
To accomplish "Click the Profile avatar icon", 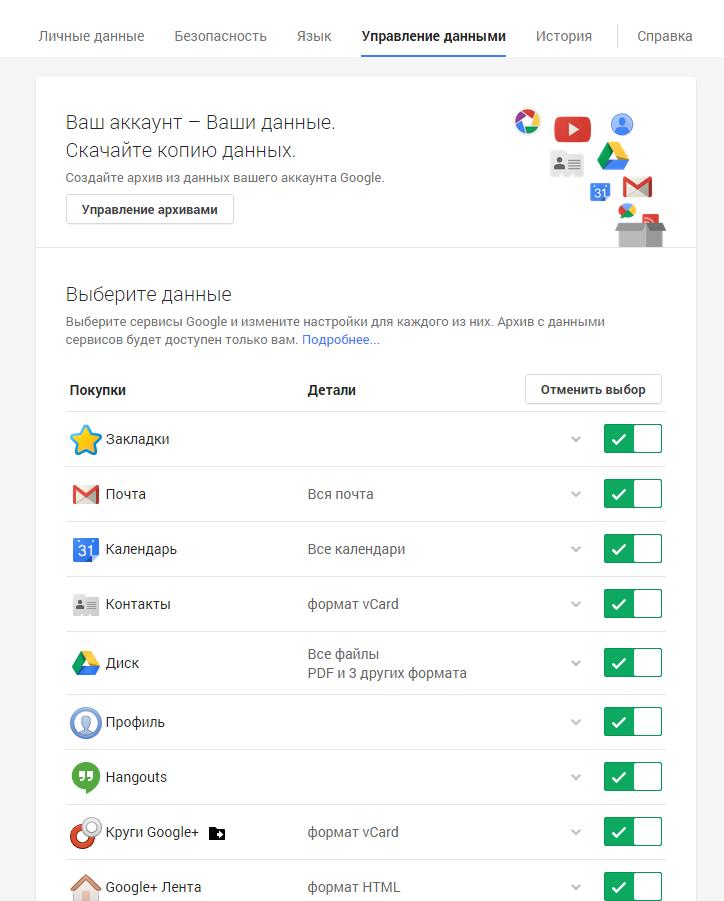I will (86, 722).
